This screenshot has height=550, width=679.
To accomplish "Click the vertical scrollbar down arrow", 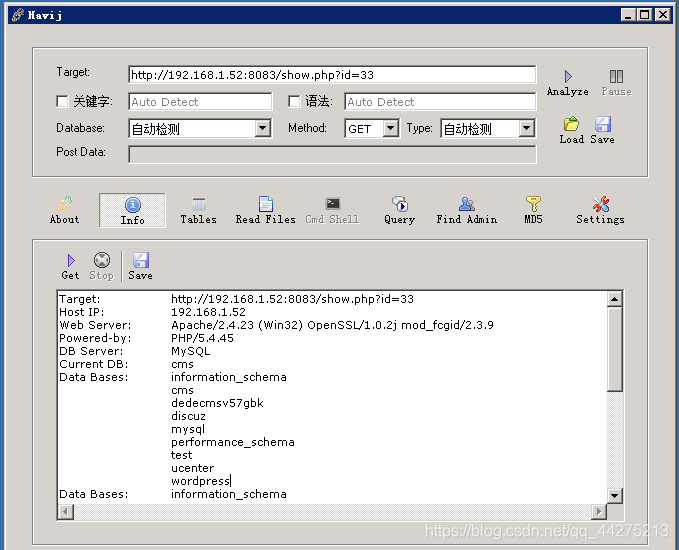I will coord(615,495).
